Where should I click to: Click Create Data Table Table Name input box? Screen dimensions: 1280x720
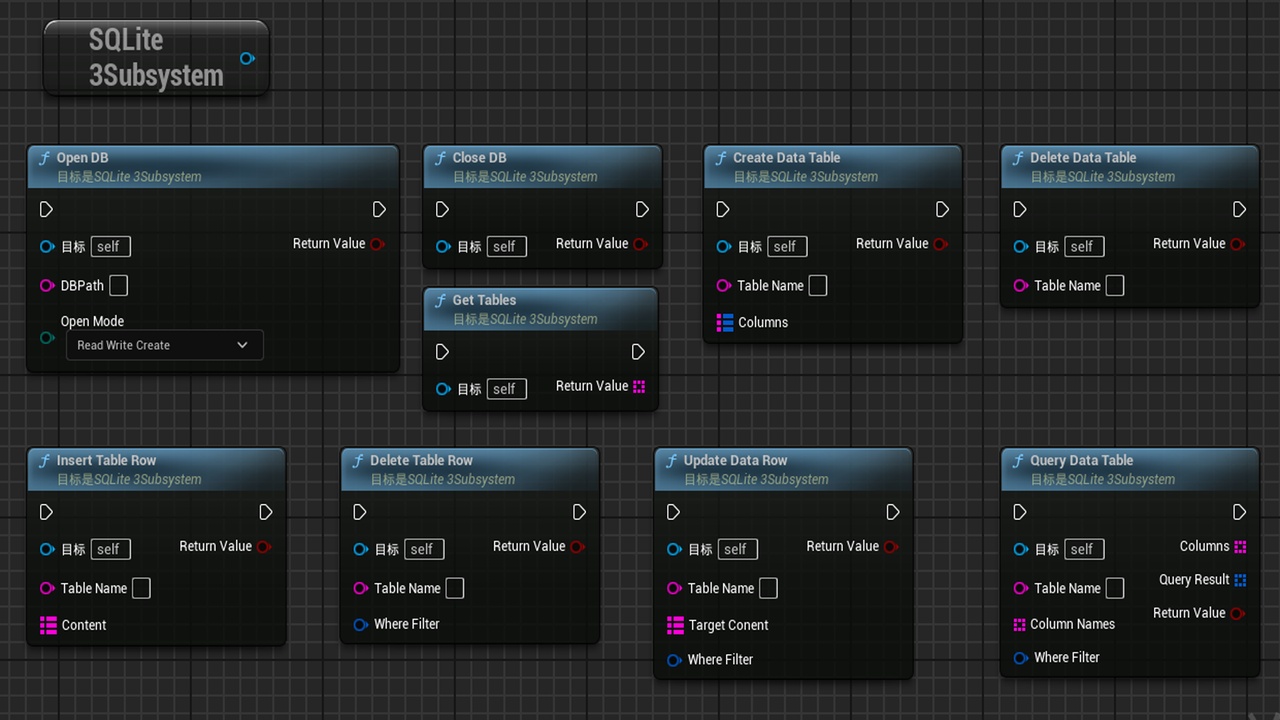[x=817, y=286]
